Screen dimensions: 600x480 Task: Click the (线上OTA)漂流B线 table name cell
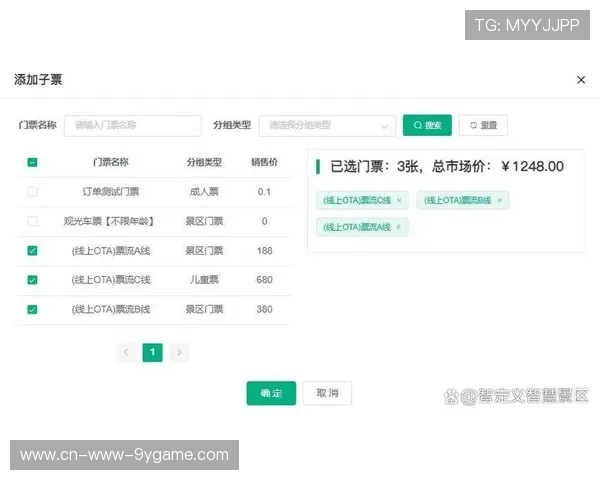pos(111,309)
